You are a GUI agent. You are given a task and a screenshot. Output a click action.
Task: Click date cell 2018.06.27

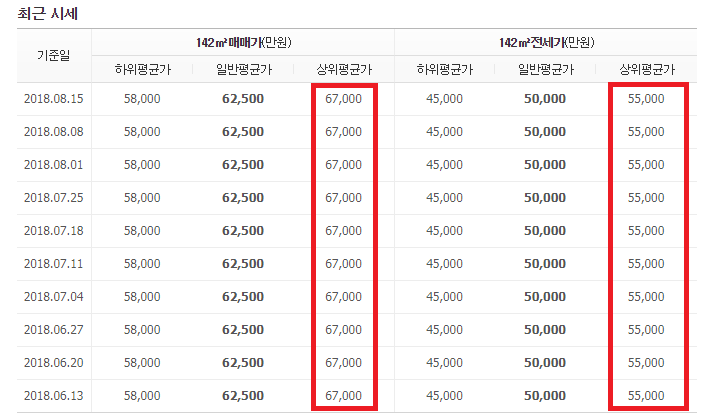(x=54, y=330)
